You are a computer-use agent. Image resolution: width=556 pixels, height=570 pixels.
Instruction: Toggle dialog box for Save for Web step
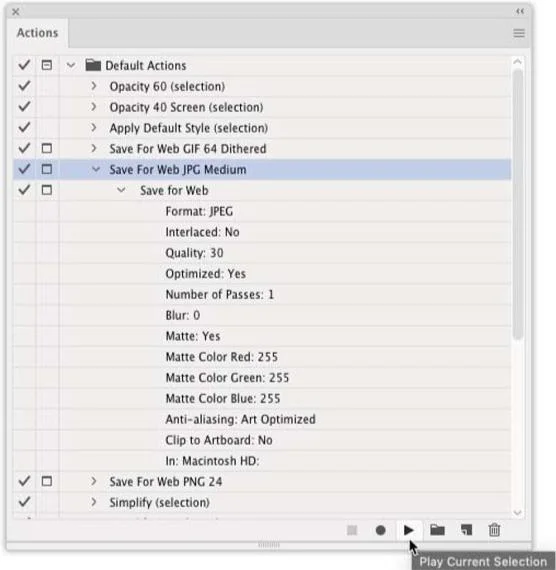click(x=47, y=190)
